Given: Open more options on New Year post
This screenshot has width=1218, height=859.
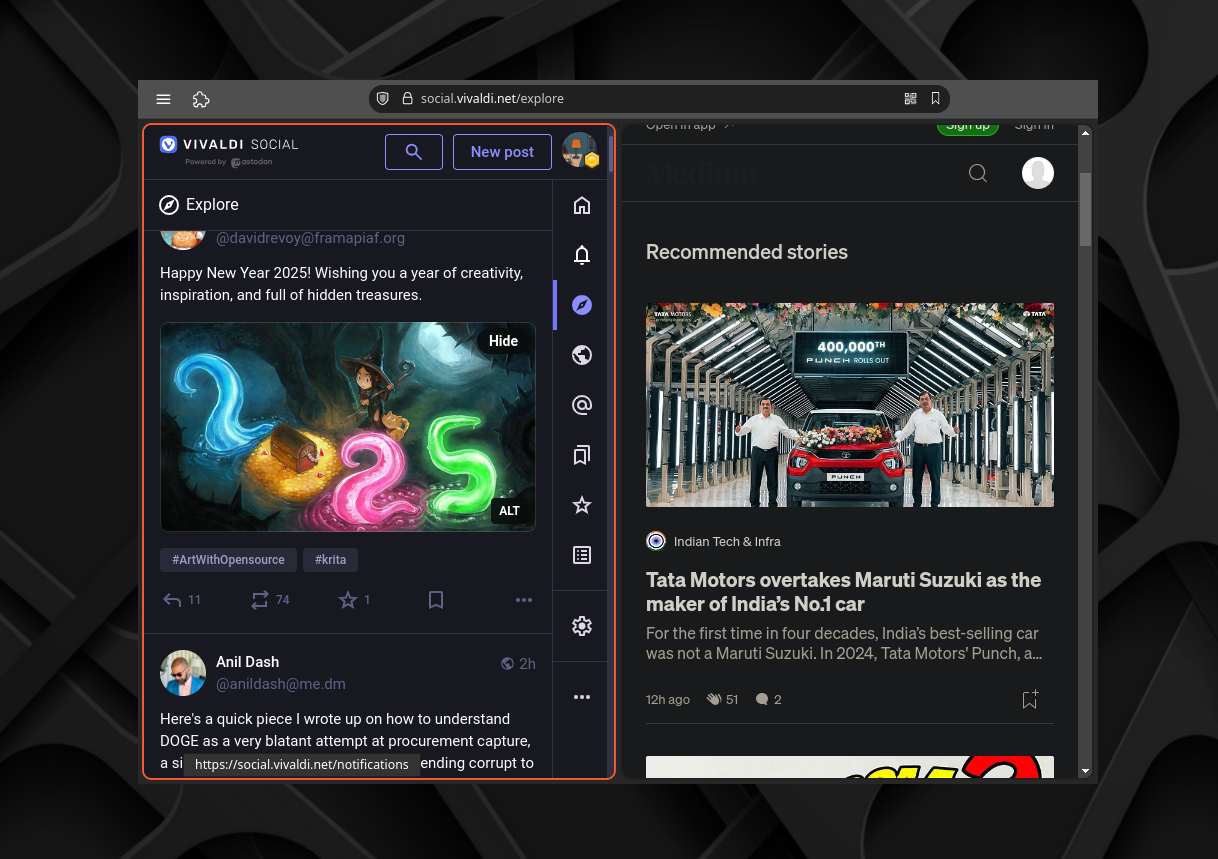Looking at the screenshot, I should tap(524, 600).
